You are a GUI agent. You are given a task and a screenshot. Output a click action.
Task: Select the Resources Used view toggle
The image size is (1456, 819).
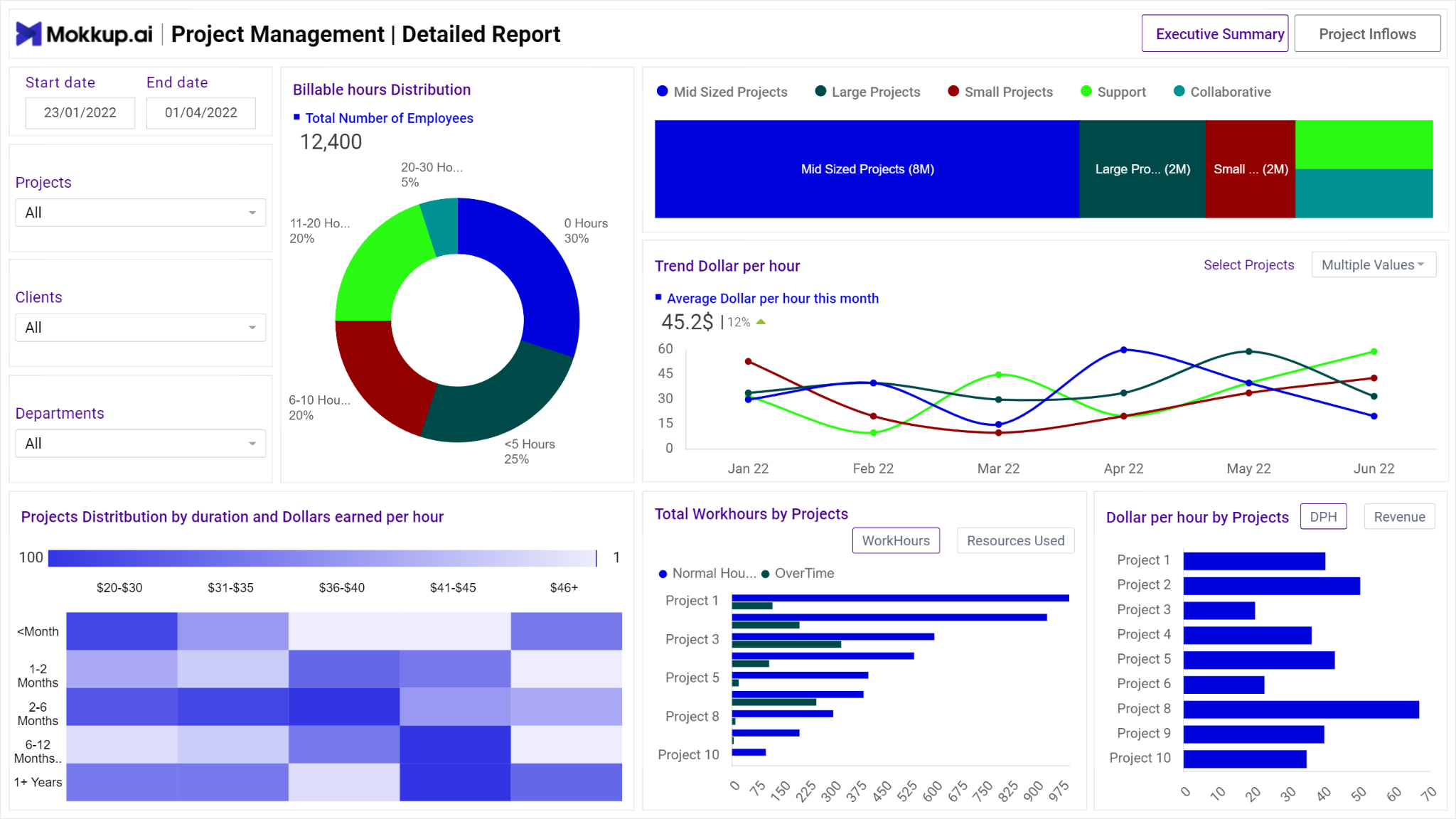(1015, 540)
